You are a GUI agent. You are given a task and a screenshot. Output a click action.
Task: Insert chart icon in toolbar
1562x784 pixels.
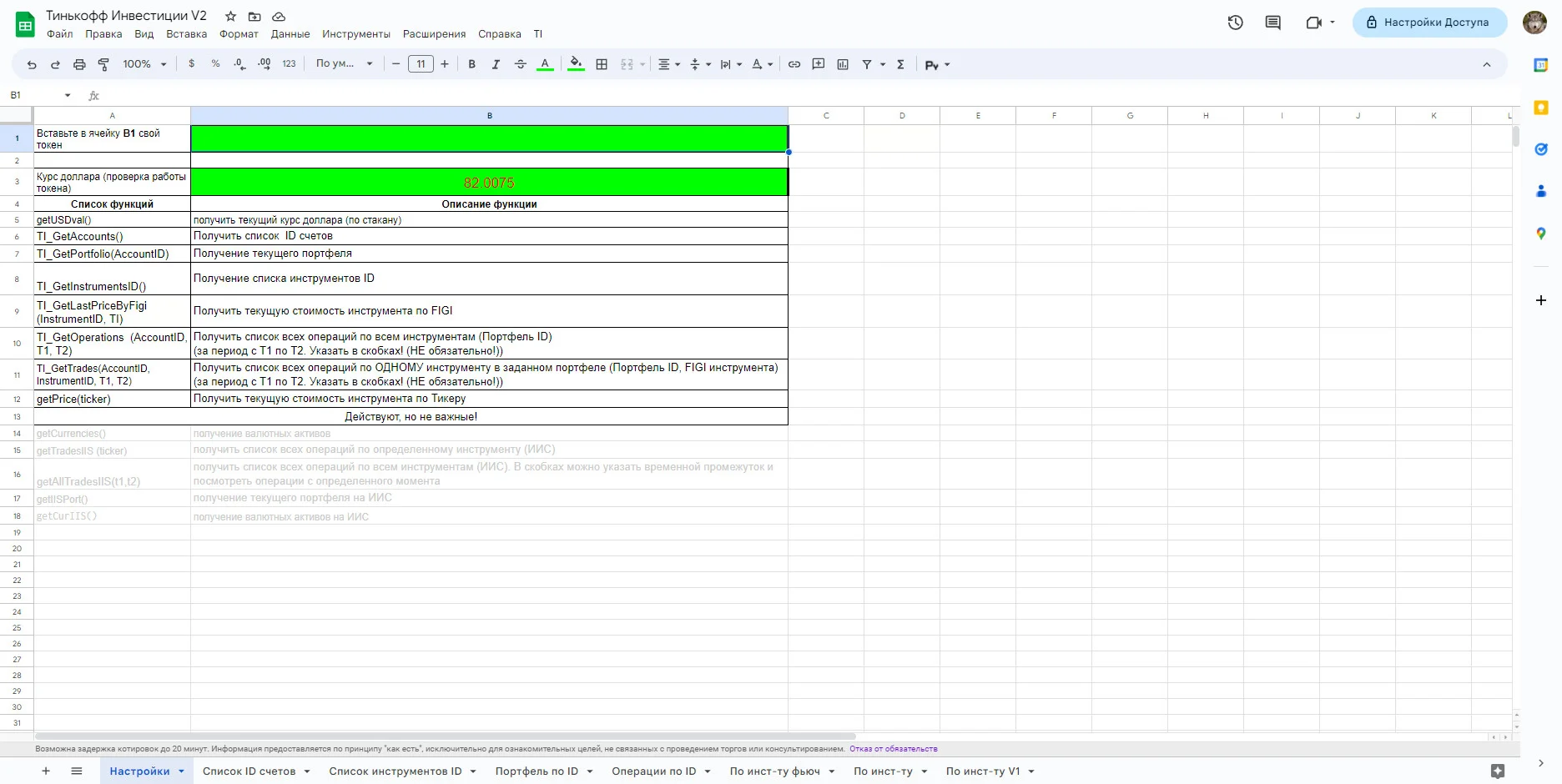(x=843, y=64)
